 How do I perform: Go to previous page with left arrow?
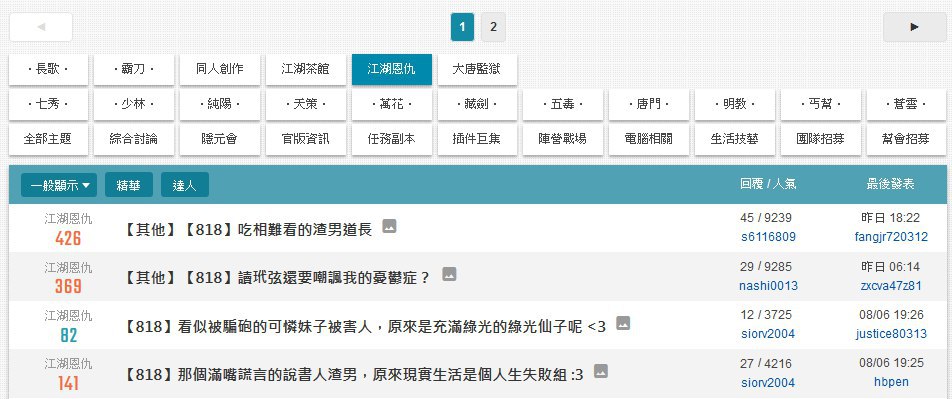pyautogui.click(x=41, y=27)
